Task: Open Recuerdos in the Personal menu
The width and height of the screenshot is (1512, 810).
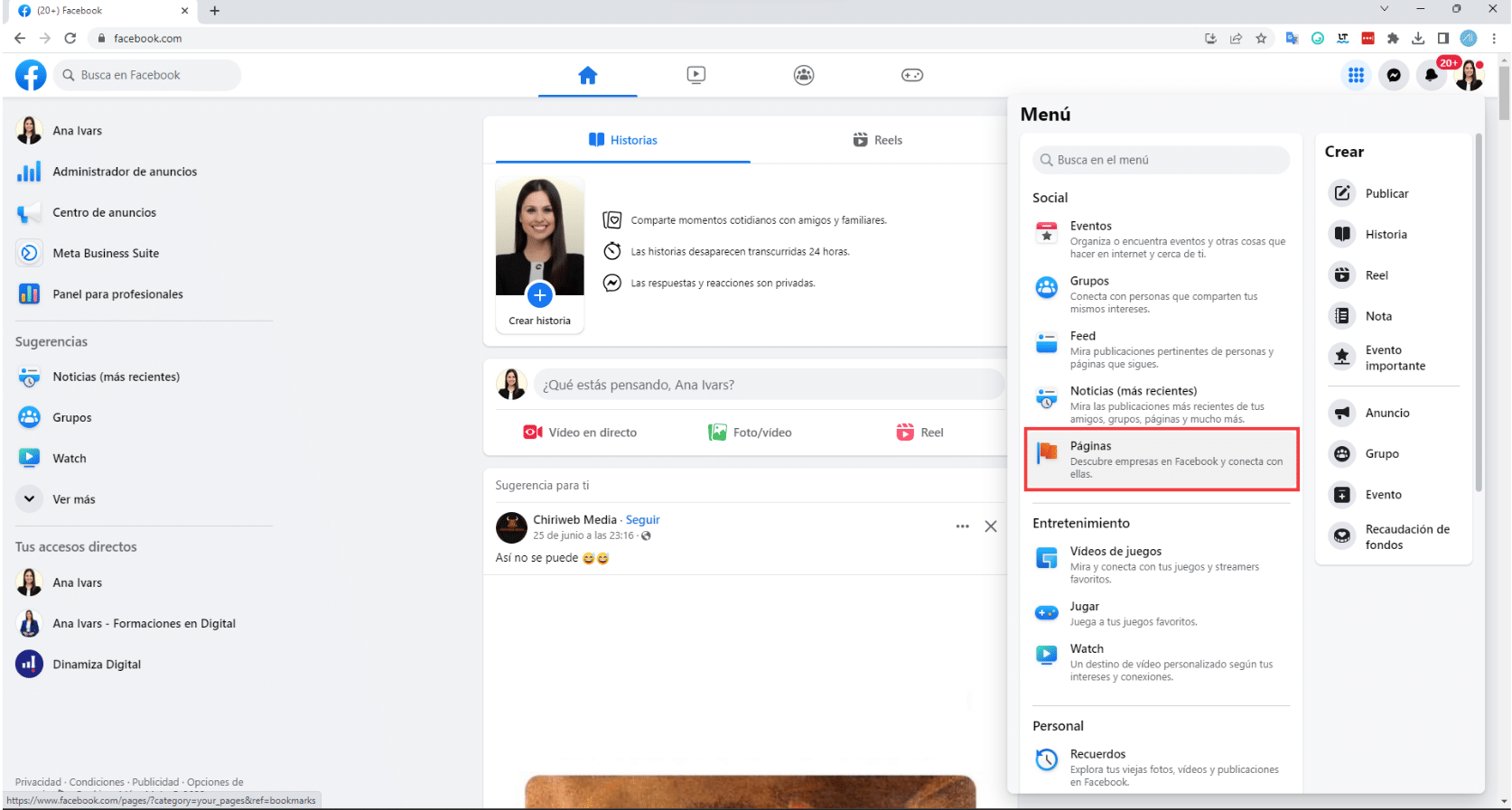Action: (1162, 768)
